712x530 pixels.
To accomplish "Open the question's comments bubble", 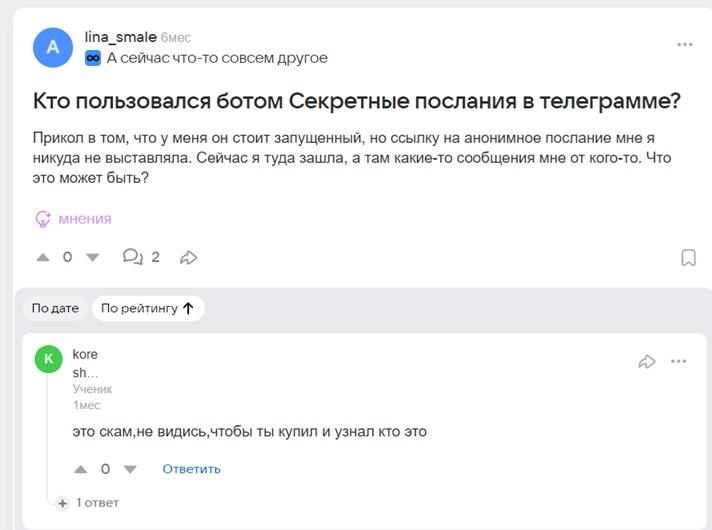I will point(132,257).
